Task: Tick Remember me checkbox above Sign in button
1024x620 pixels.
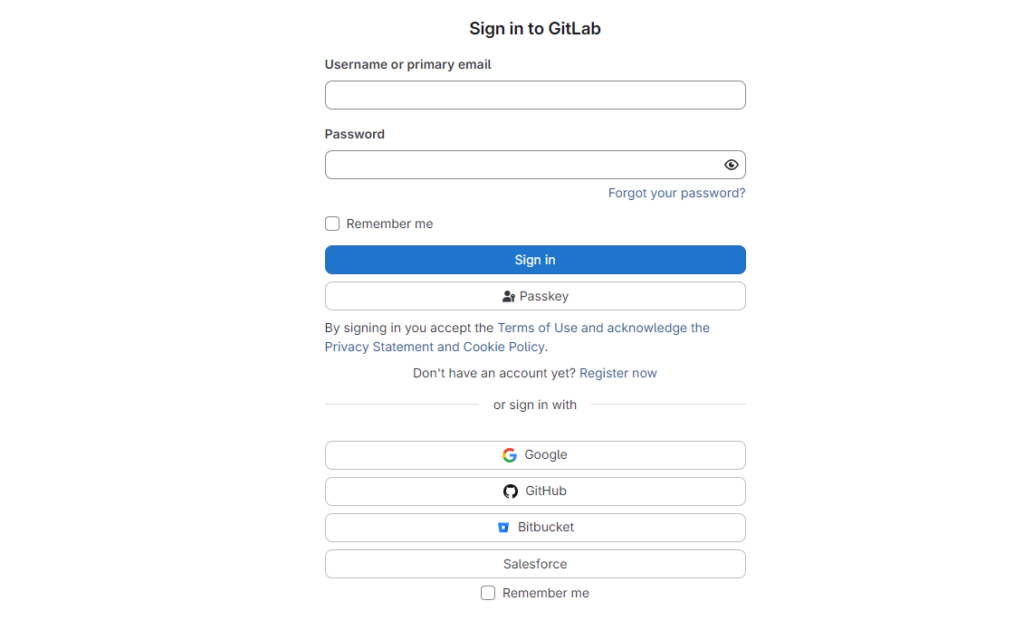Action: coord(332,224)
